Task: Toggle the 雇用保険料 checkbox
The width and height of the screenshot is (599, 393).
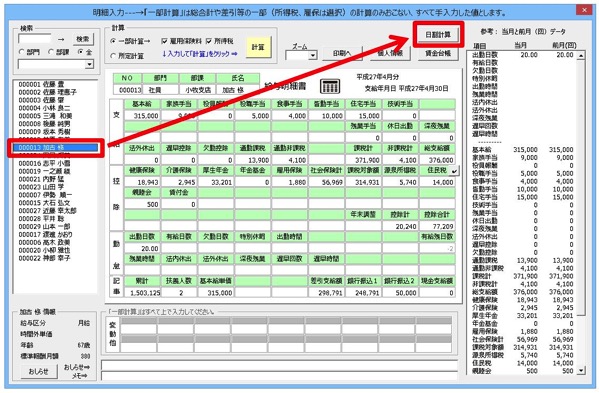Action: [x=164, y=41]
